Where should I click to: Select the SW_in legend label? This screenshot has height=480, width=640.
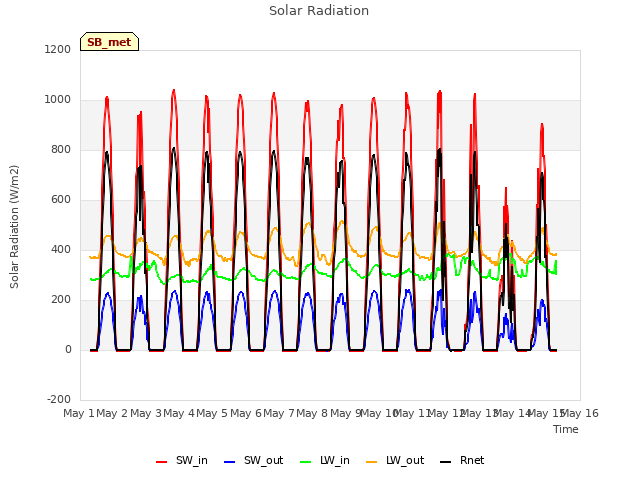pyautogui.click(x=192, y=460)
